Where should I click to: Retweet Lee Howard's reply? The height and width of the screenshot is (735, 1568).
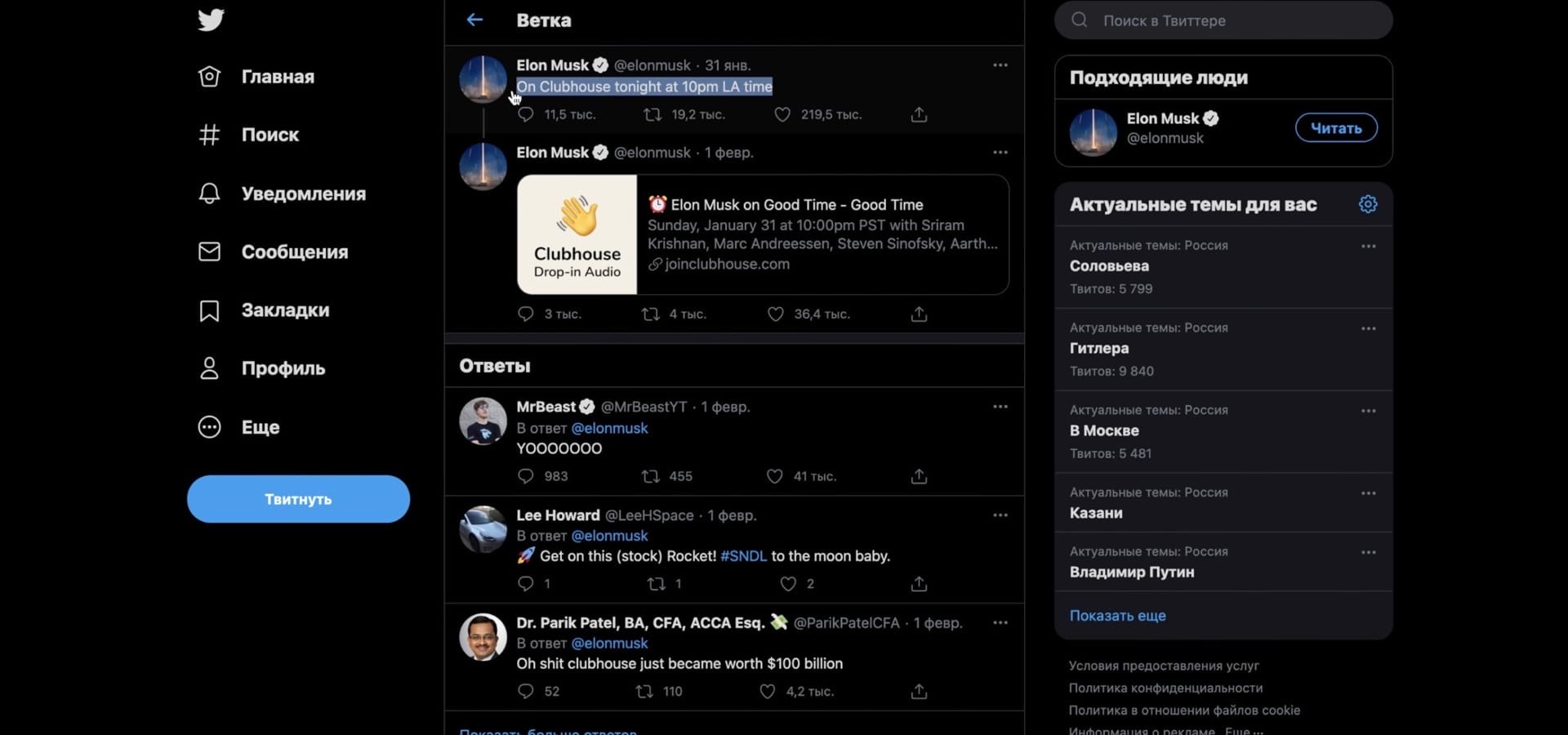point(656,584)
